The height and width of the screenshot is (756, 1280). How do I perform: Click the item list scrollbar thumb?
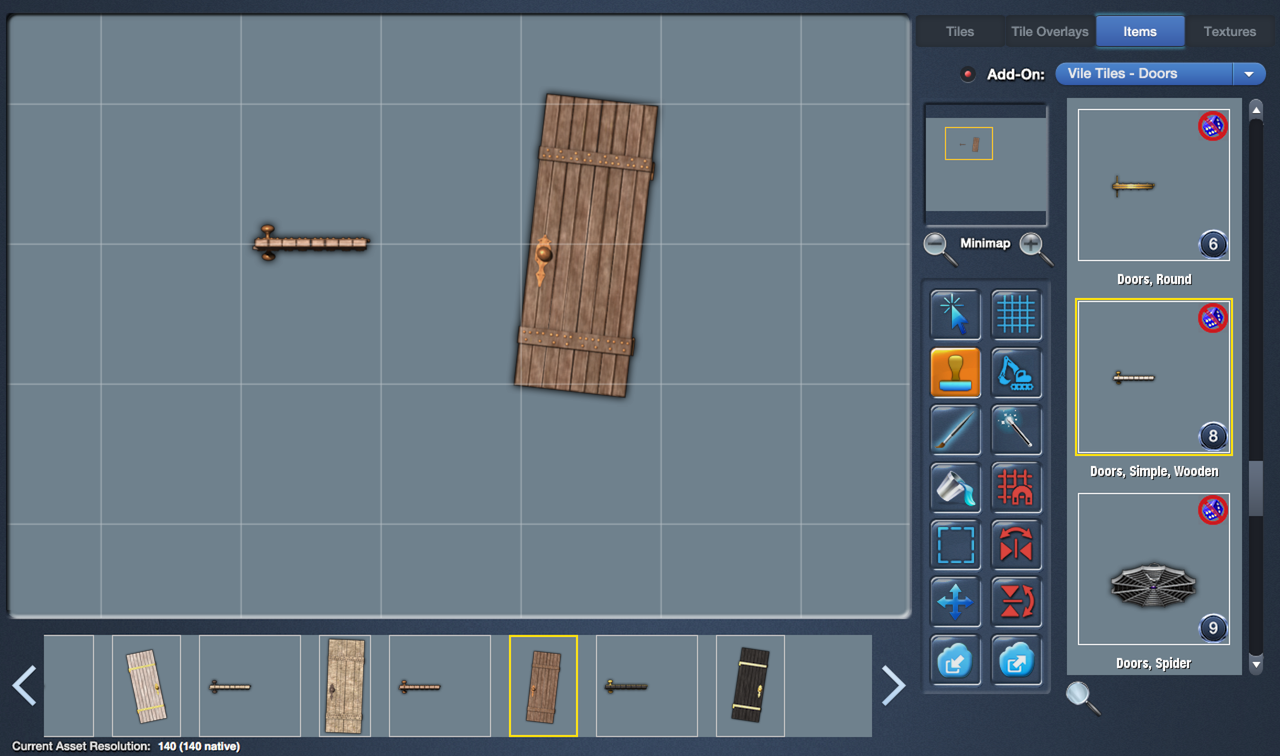(1256, 489)
